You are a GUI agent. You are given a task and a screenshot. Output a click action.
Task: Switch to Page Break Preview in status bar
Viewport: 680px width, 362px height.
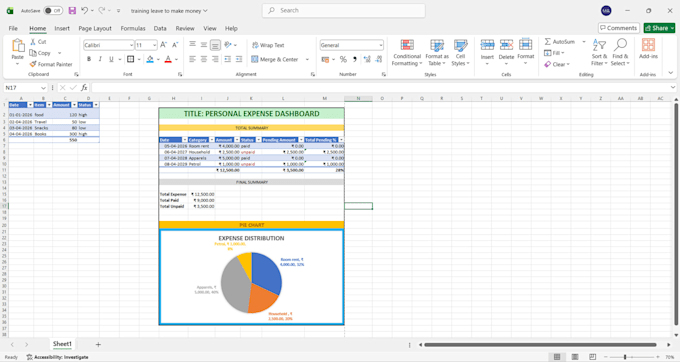[x=592, y=357]
